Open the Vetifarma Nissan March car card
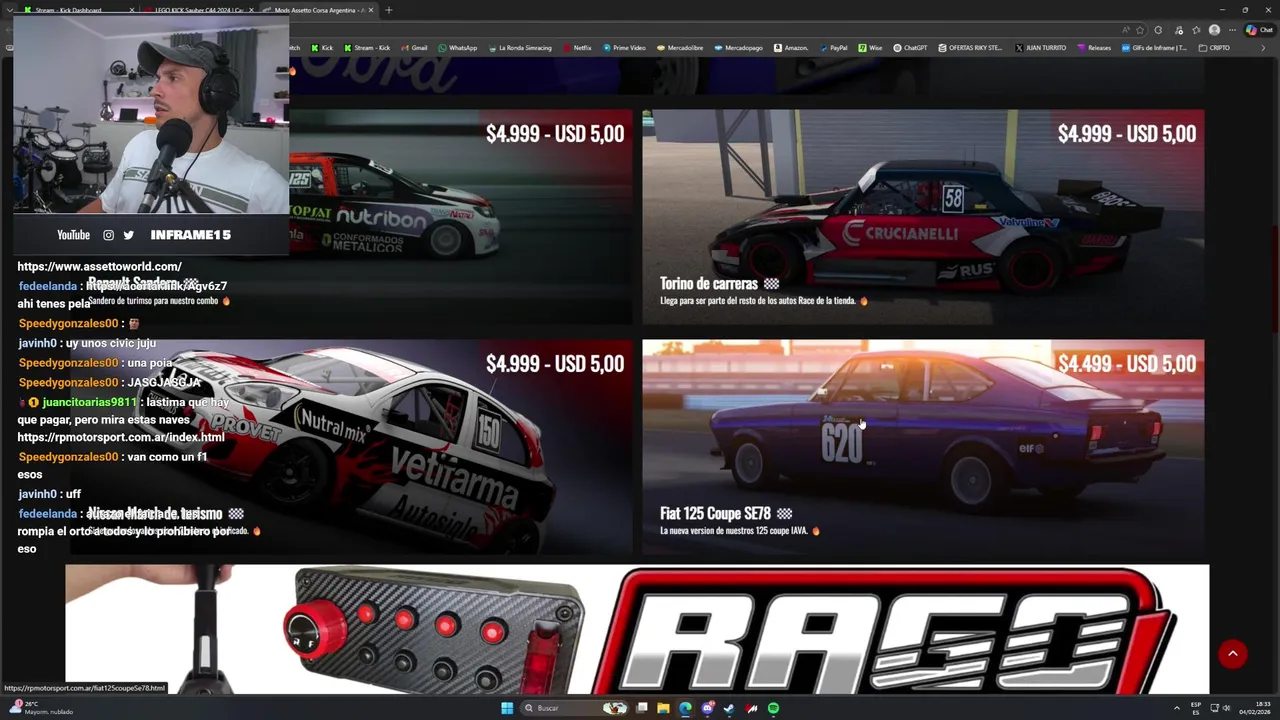 (350, 447)
